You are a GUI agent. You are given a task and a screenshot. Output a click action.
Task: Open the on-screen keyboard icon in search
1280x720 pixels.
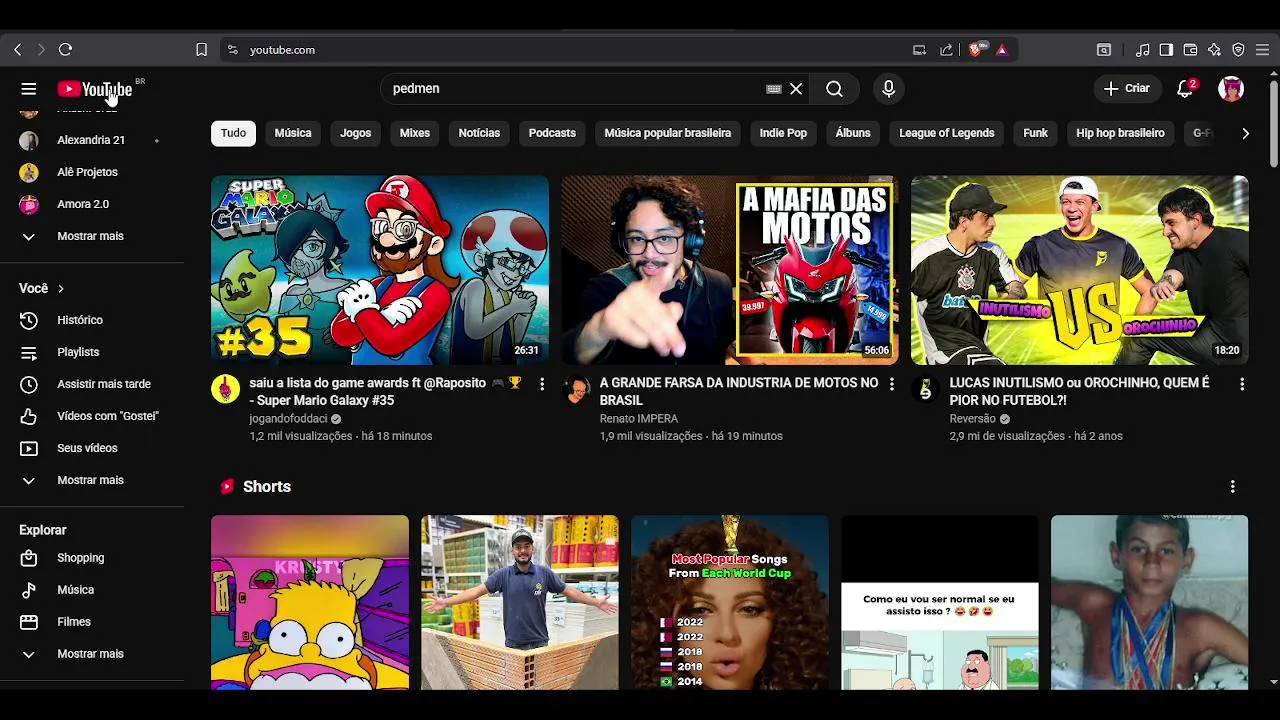(773, 89)
